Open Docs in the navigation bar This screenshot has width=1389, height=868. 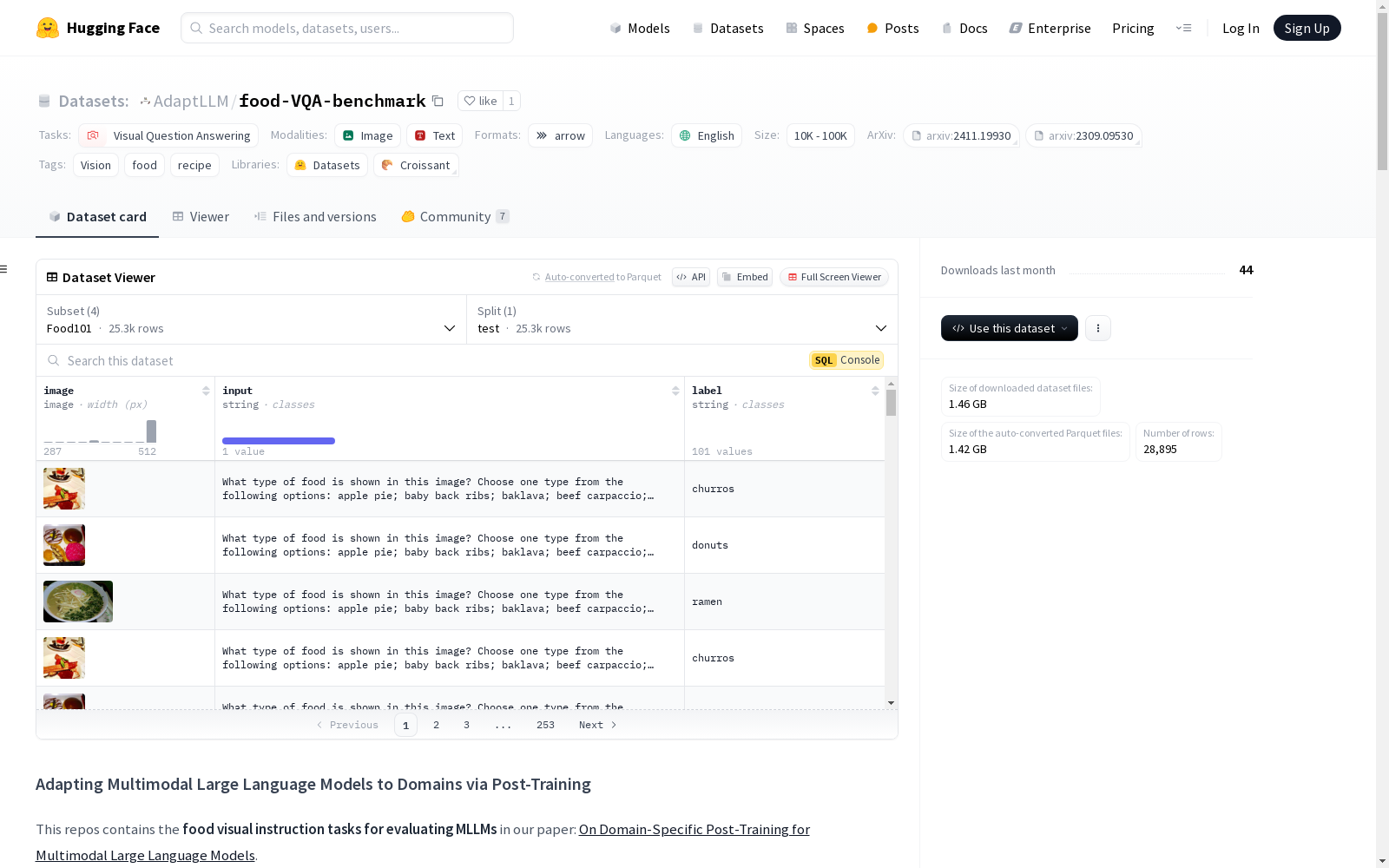click(x=964, y=28)
